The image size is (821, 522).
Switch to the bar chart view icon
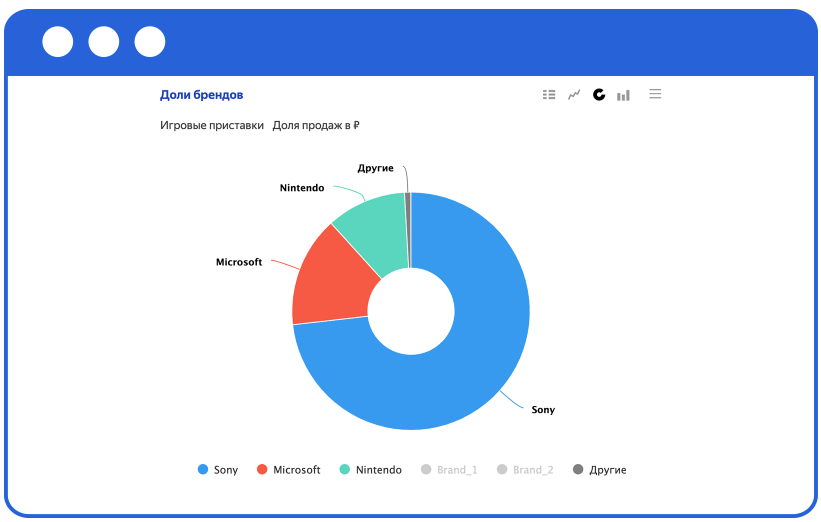623,95
